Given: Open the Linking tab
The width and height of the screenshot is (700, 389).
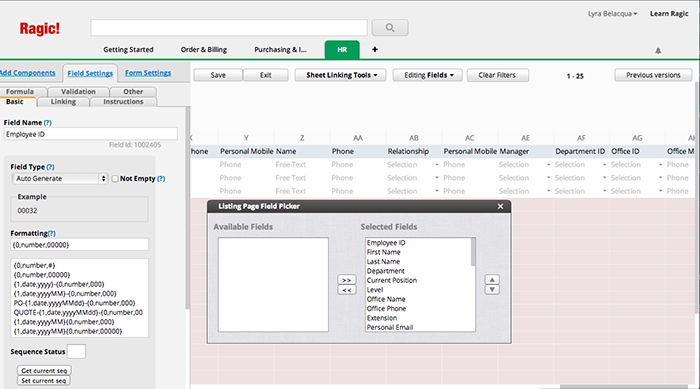Looking at the screenshot, I should pyautogui.click(x=63, y=102).
